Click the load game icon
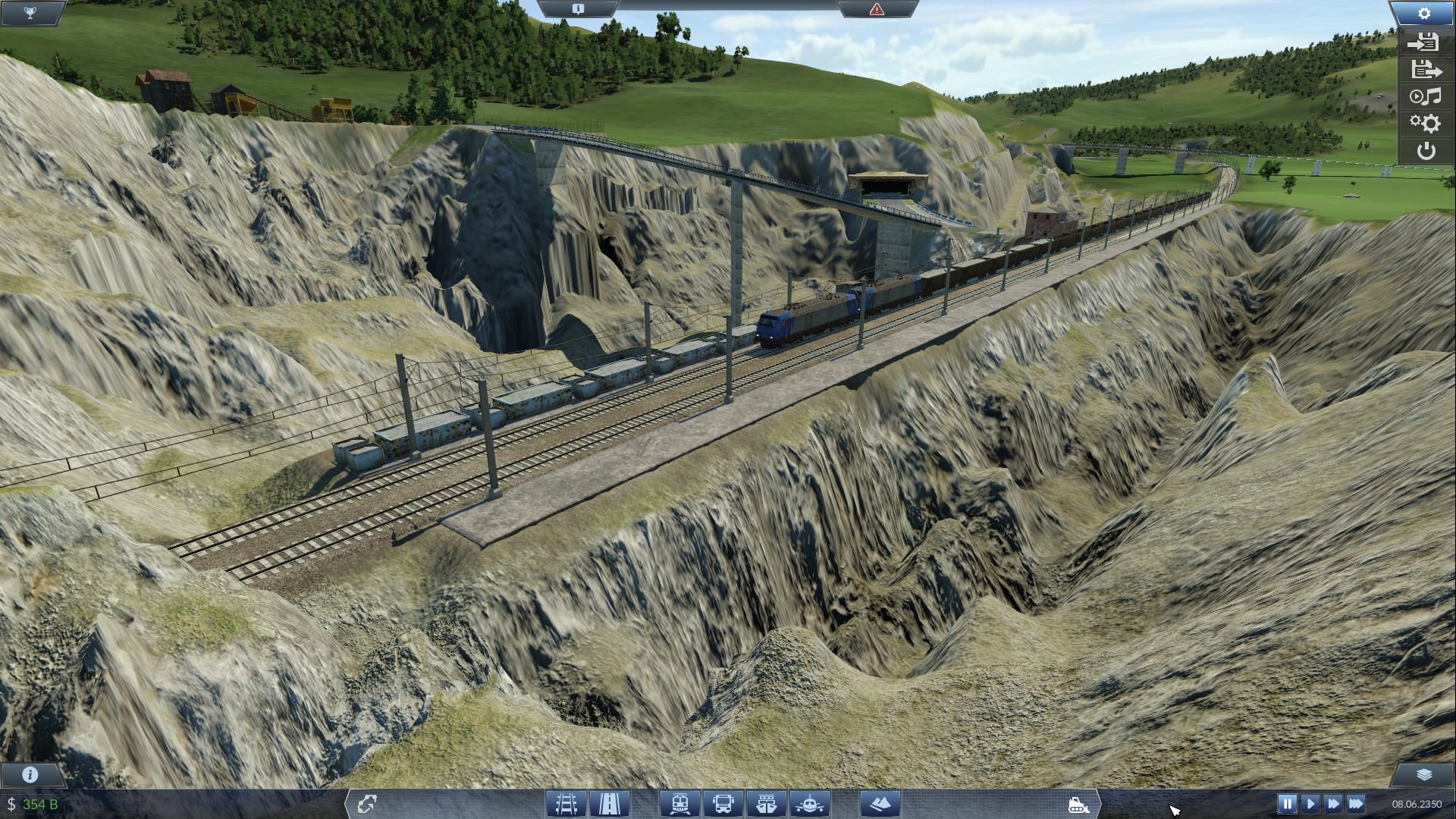Image resolution: width=1456 pixels, height=819 pixels. click(x=1425, y=70)
